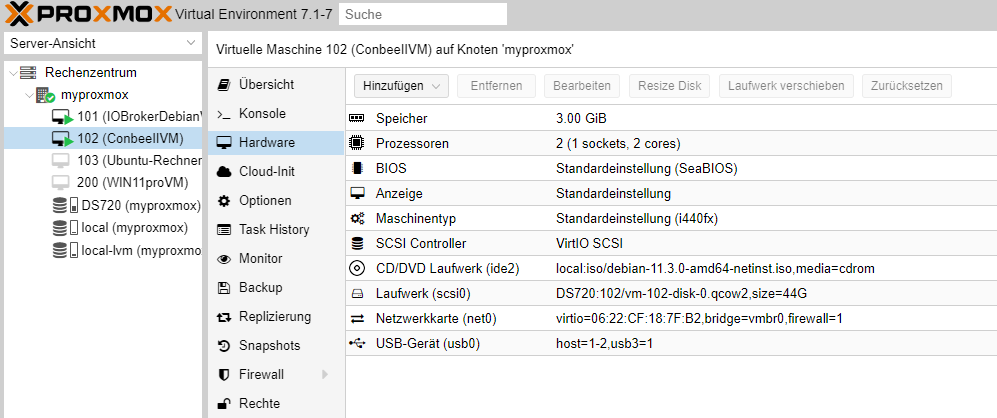This screenshot has height=418, width=997.
Task: Expand the Firewall submenu arrow
Action: coord(326,375)
